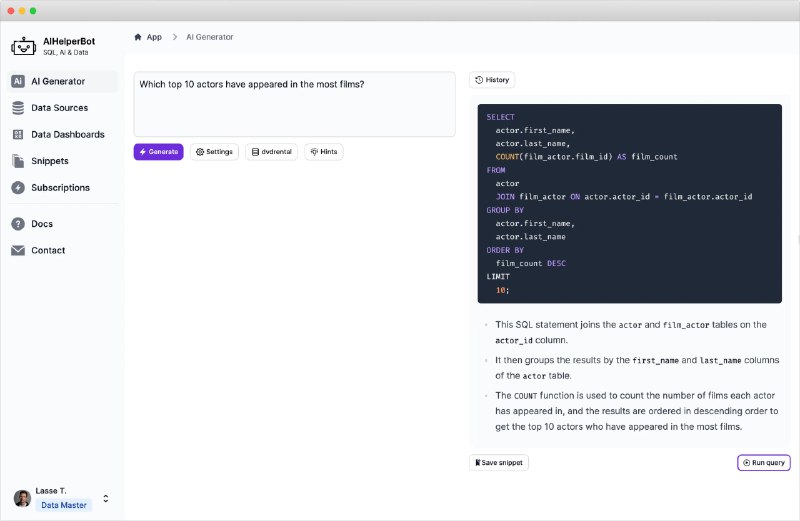The width and height of the screenshot is (800, 521).
Task: Open the query History
Action: [x=492, y=80]
